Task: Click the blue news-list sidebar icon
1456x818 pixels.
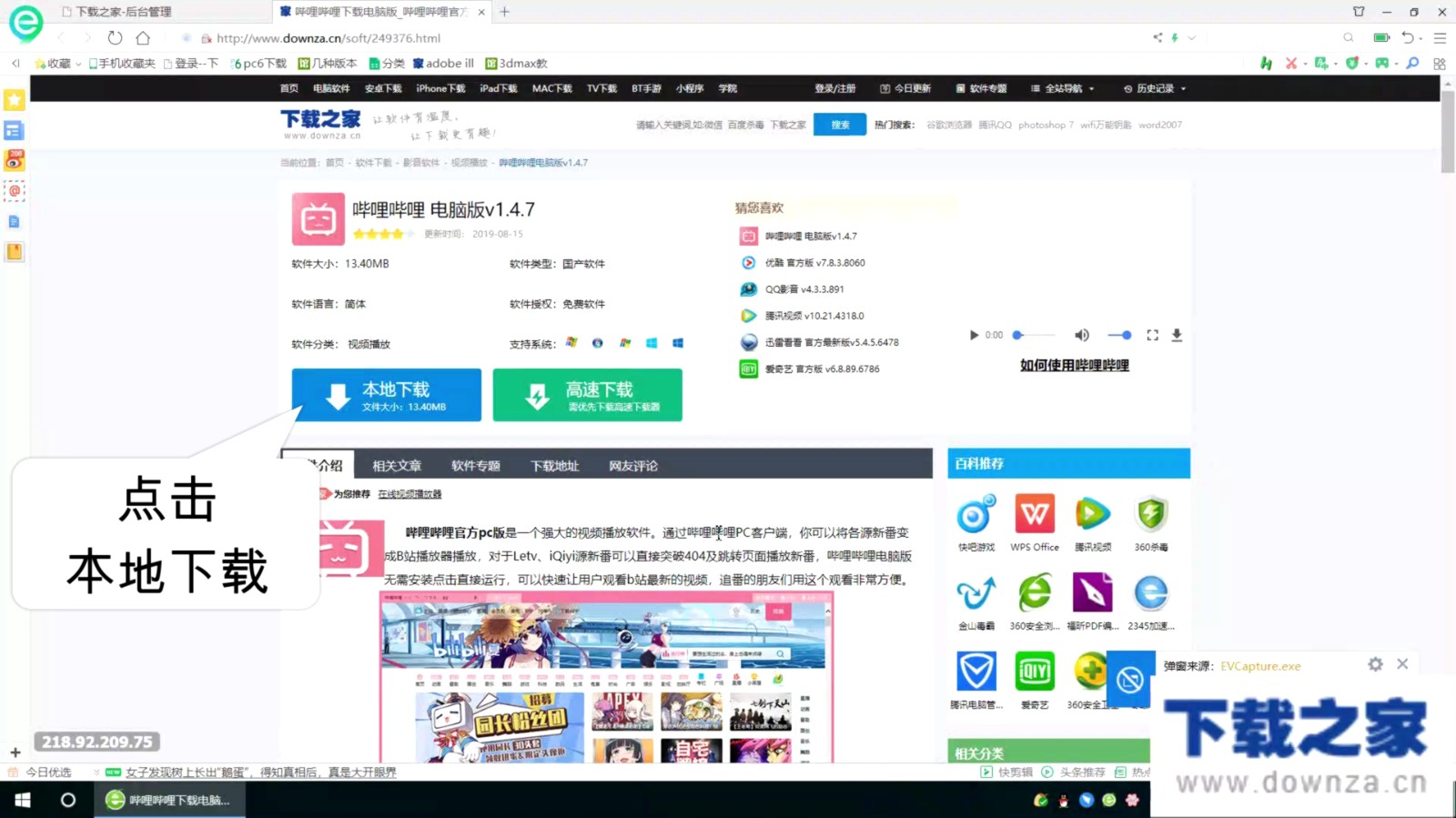Action: coord(15,130)
